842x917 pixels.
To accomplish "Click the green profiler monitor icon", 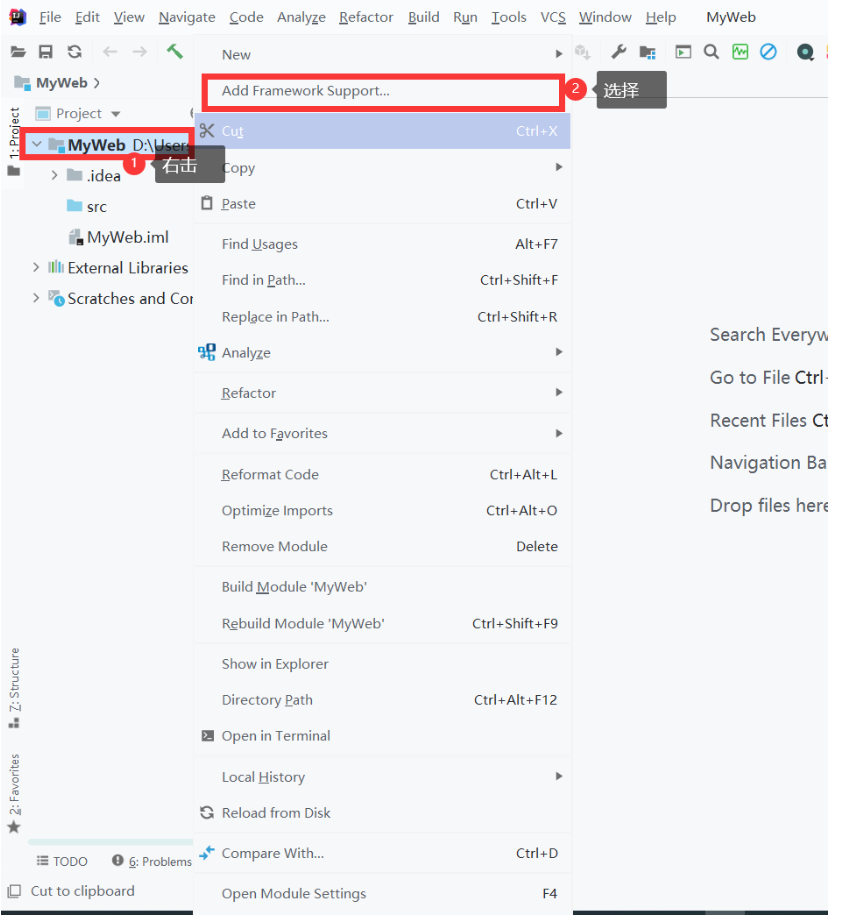I will coord(740,52).
